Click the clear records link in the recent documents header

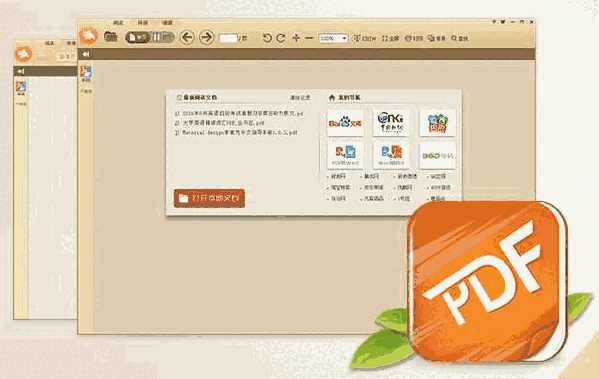[x=300, y=98]
